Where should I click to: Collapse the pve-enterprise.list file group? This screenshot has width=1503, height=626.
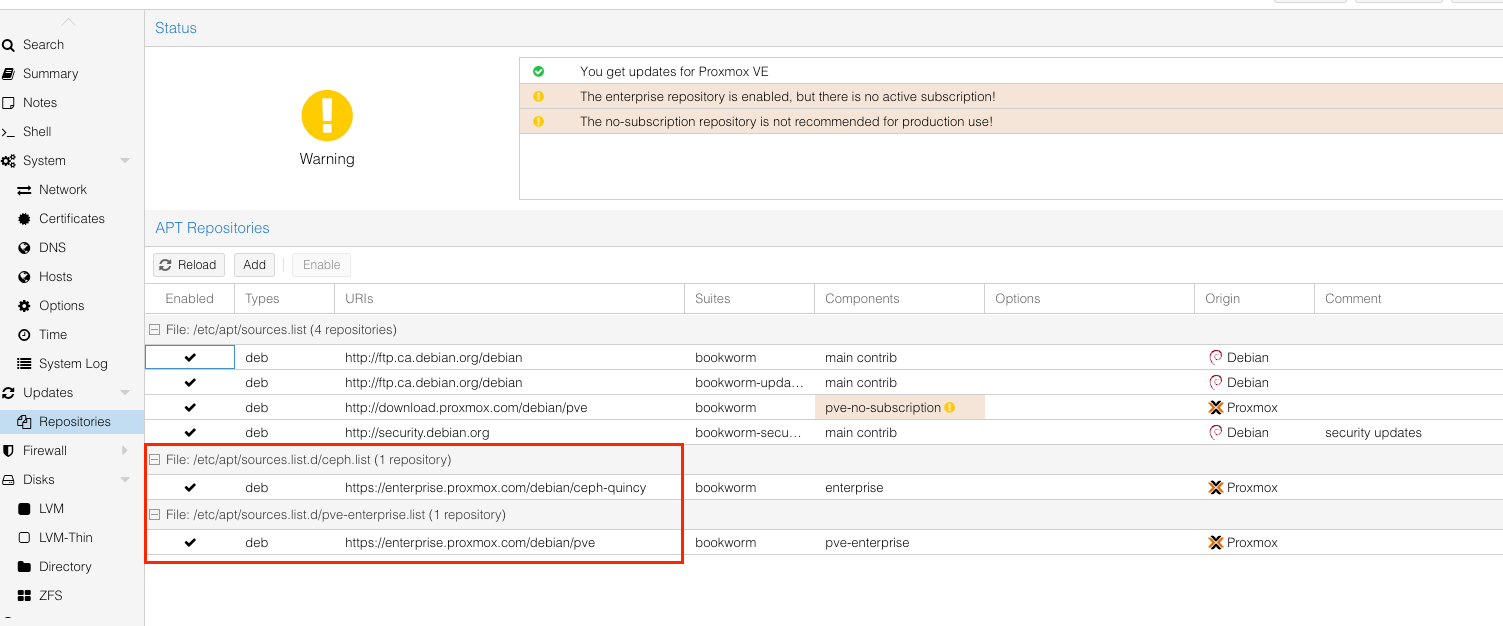coord(154,515)
